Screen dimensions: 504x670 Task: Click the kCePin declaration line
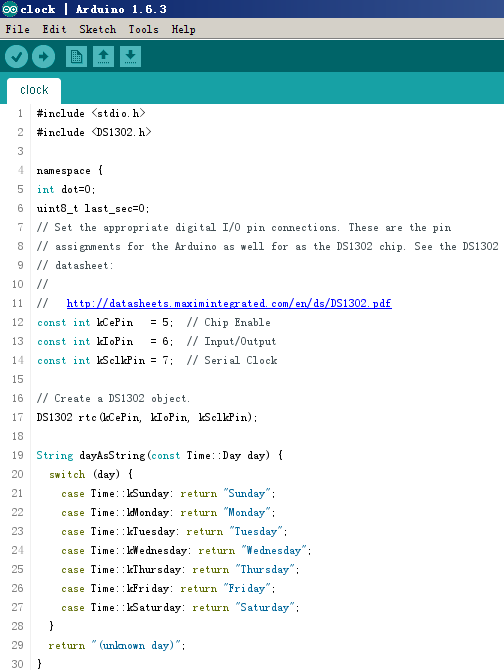tap(153, 323)
